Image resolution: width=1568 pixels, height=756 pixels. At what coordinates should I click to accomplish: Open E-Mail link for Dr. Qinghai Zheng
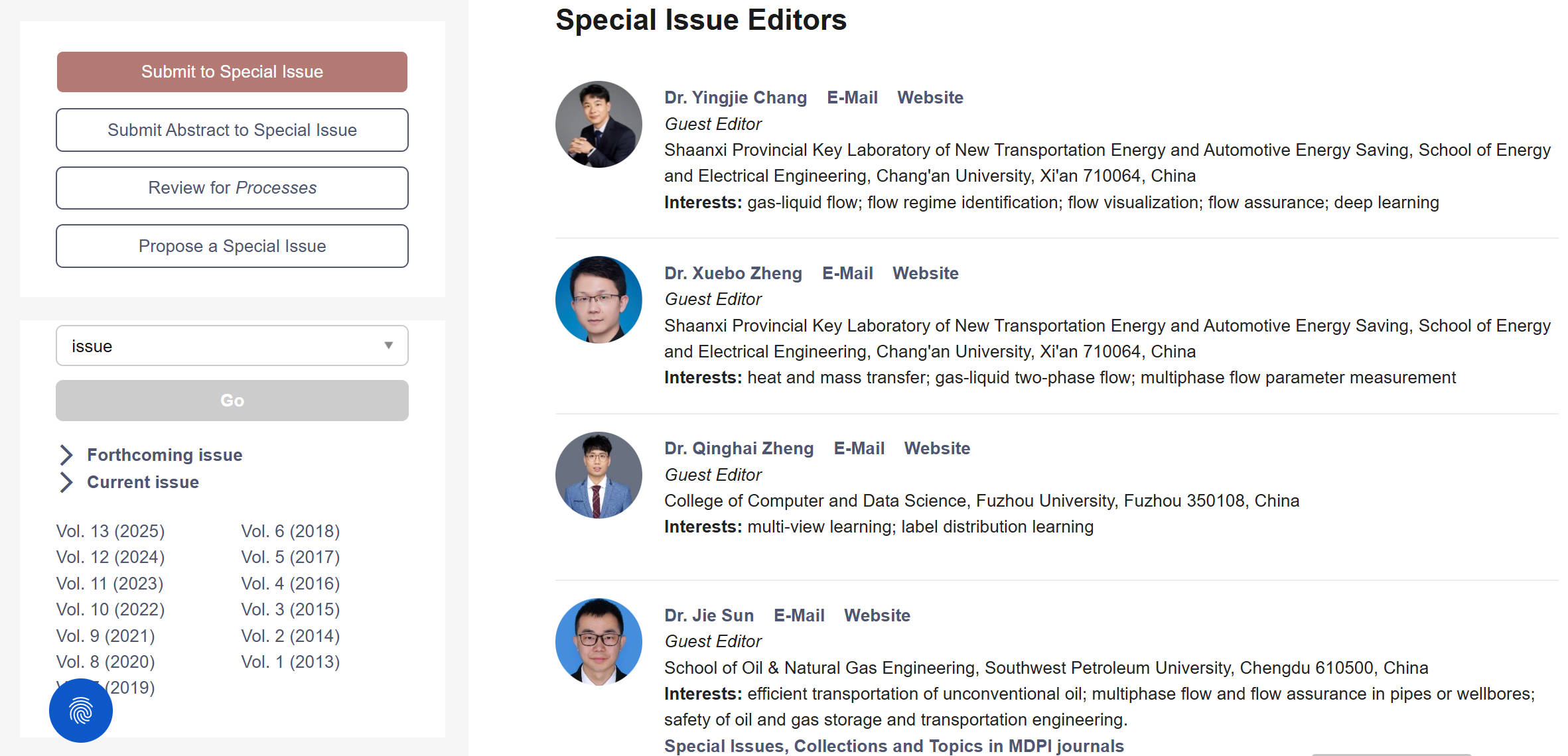coord(859,448)
